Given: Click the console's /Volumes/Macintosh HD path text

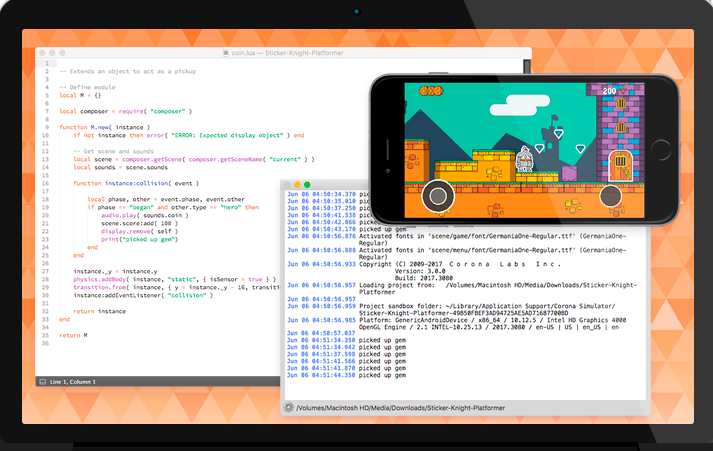Looking at the screenshot, I should click(401, 408).
